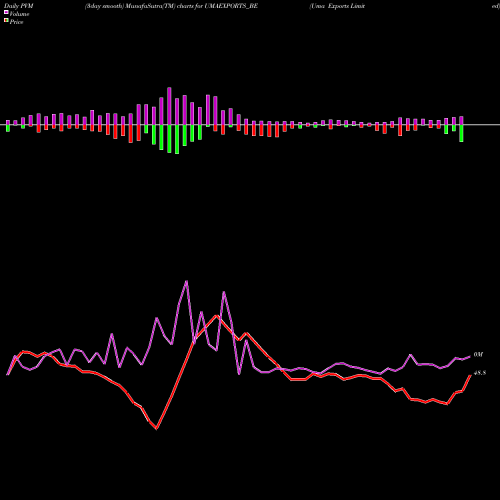Click the MunafaSutra charts for UMAEXPORTS_BE heading
This screenshot has width=500, height=500.
tap(171, 6)
